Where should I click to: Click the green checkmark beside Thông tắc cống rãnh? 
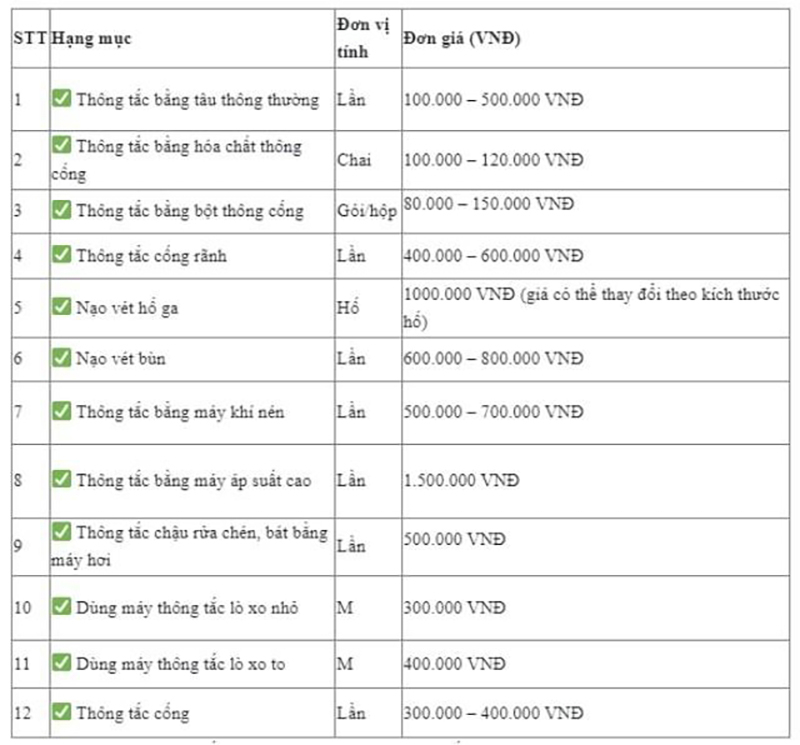pos(62,254)
